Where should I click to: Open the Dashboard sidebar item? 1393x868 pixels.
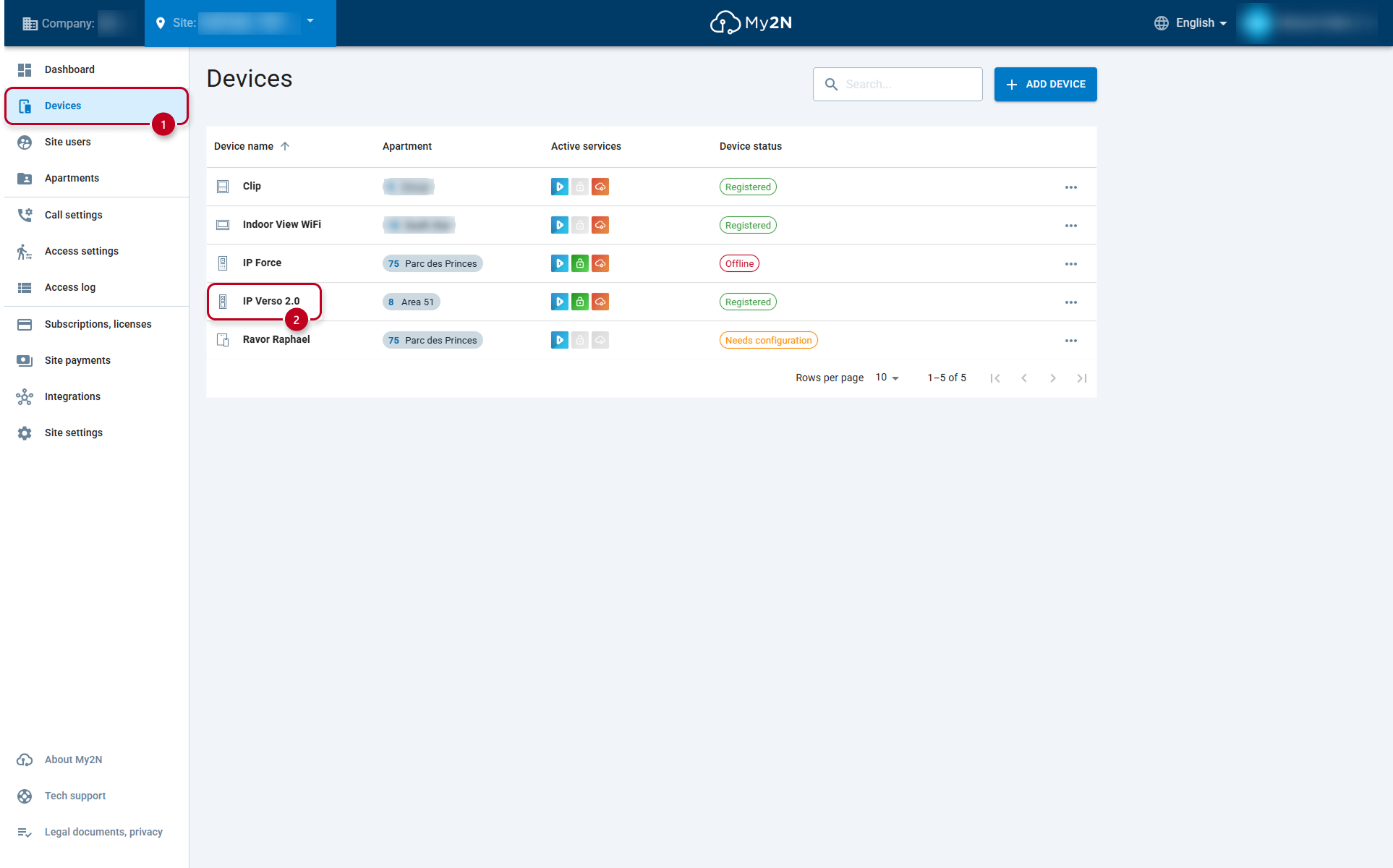click(96, 69)
